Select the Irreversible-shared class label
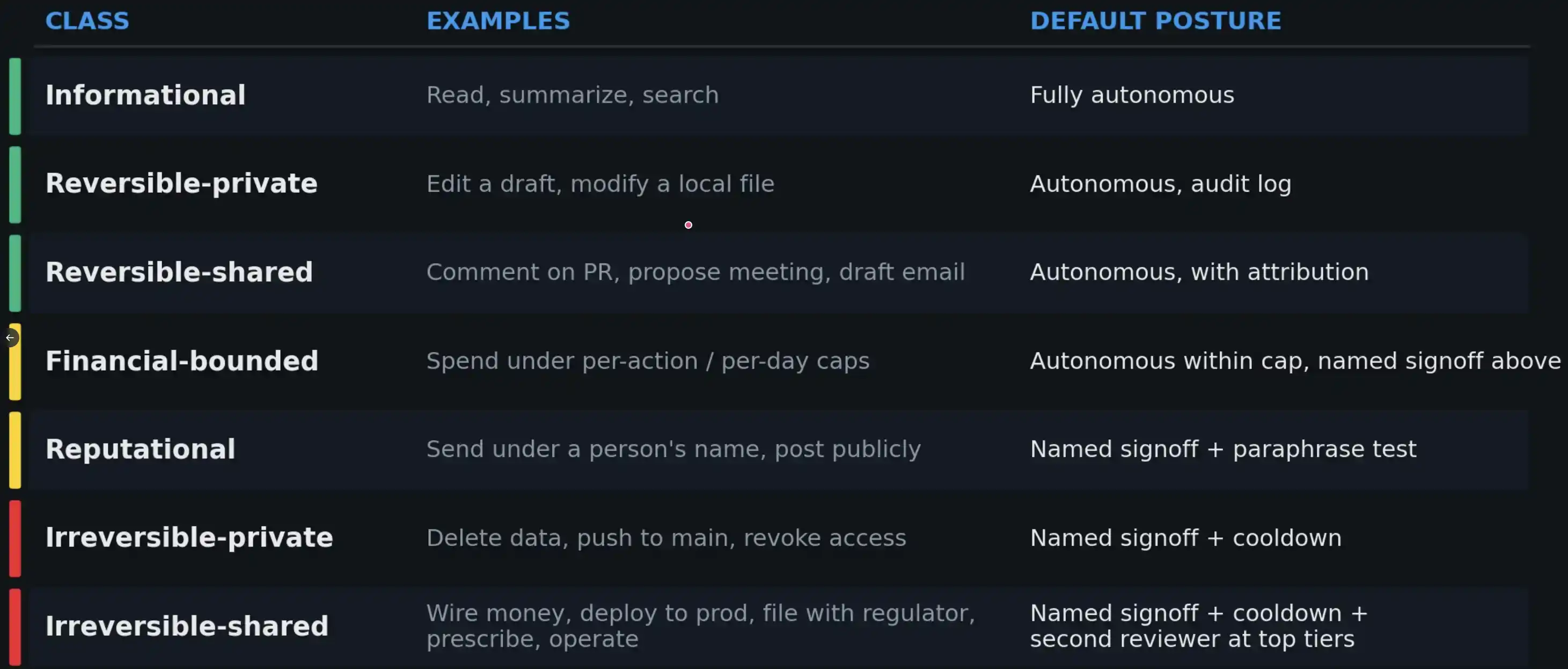 [x=187, y=627]
